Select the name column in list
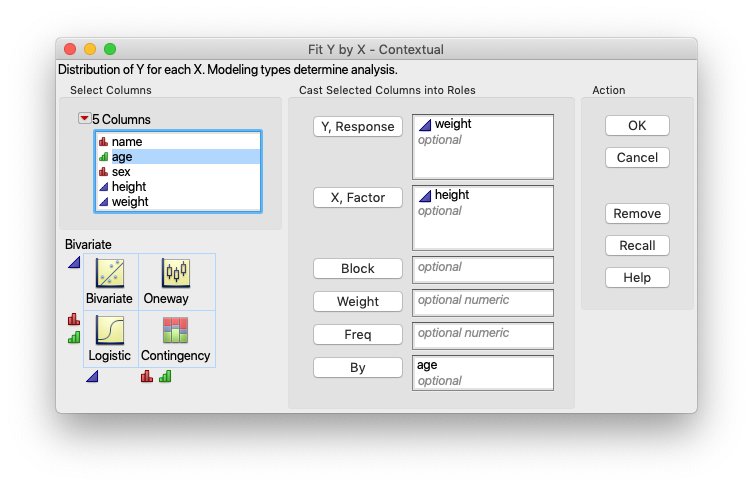This screenshot has height=487, width=753. click(x=127, y=142)
